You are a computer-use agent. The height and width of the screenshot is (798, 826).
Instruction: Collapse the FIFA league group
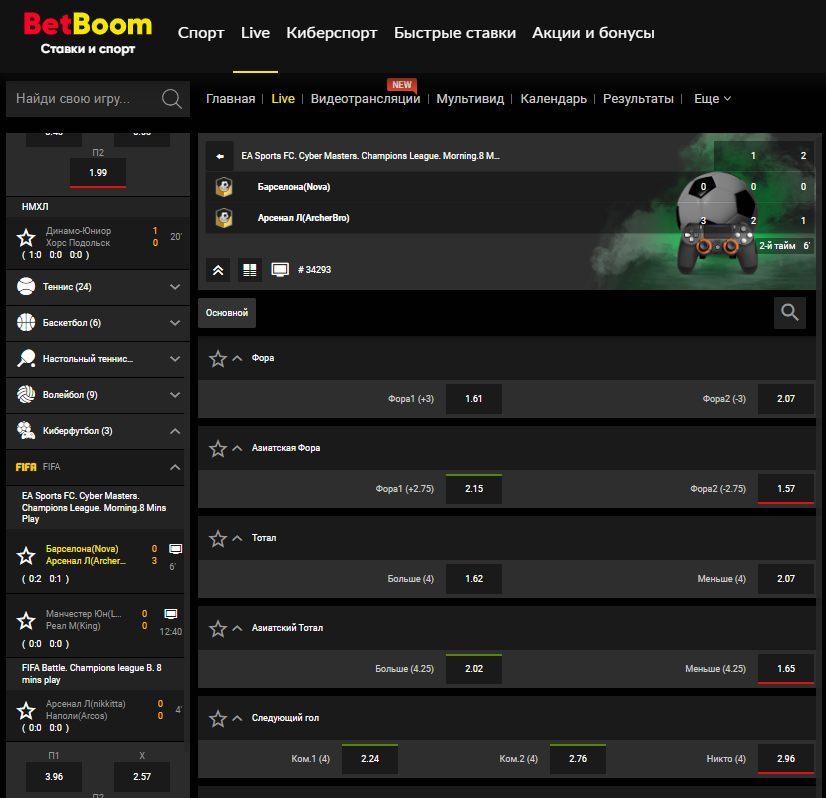coord(175,467)
